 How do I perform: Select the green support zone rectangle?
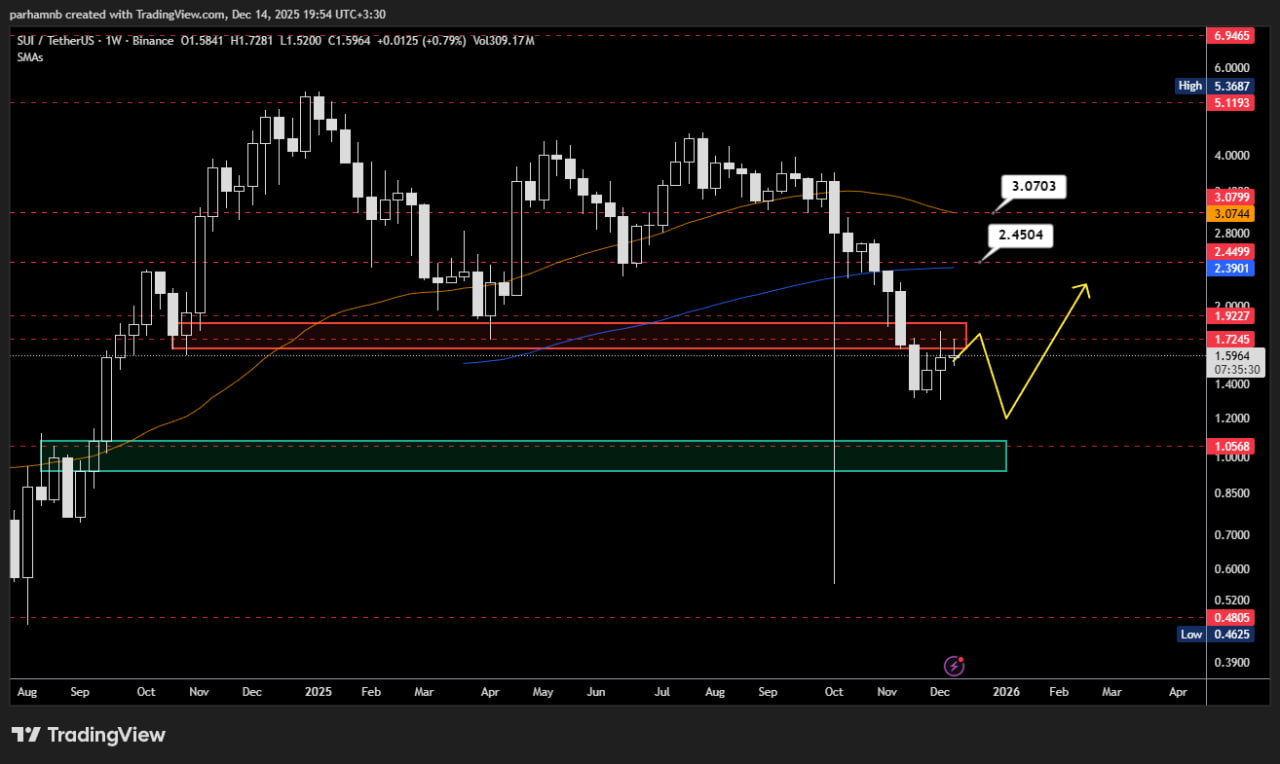[522, 455]
